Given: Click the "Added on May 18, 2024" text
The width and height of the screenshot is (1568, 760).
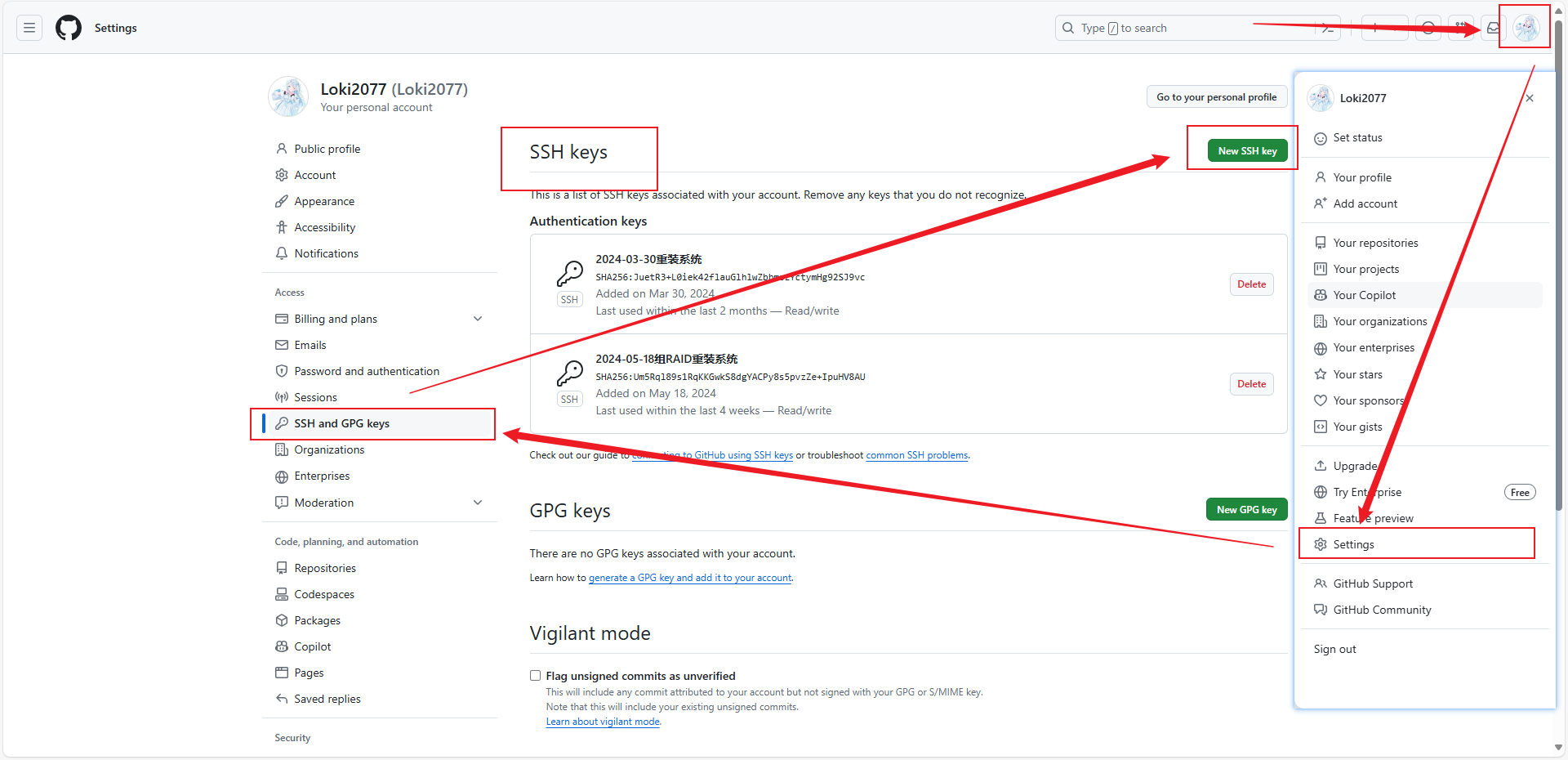Looking at the screenshot, I should 656,393.
